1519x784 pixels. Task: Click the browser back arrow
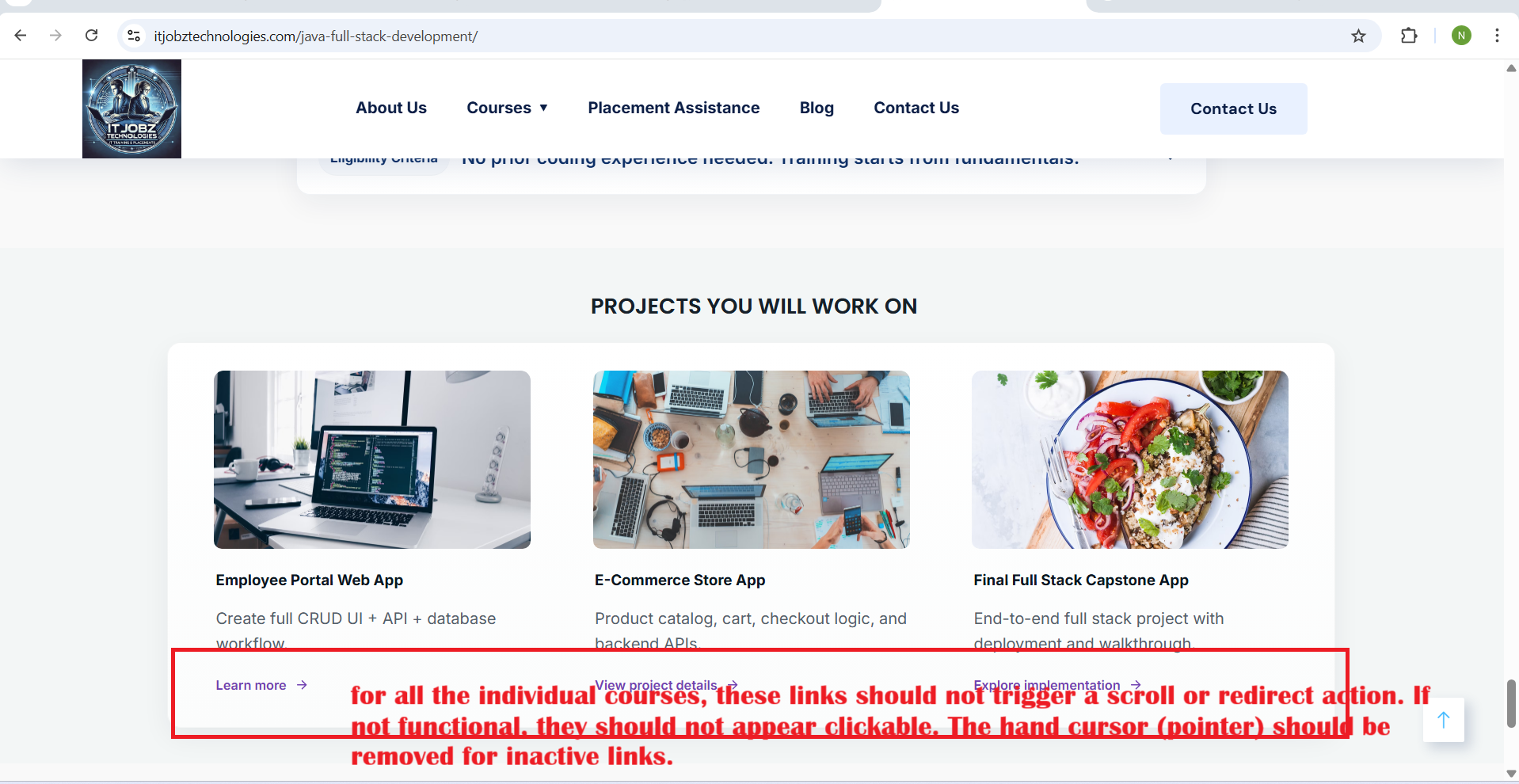pyautogui.click(x=21, y=36)
